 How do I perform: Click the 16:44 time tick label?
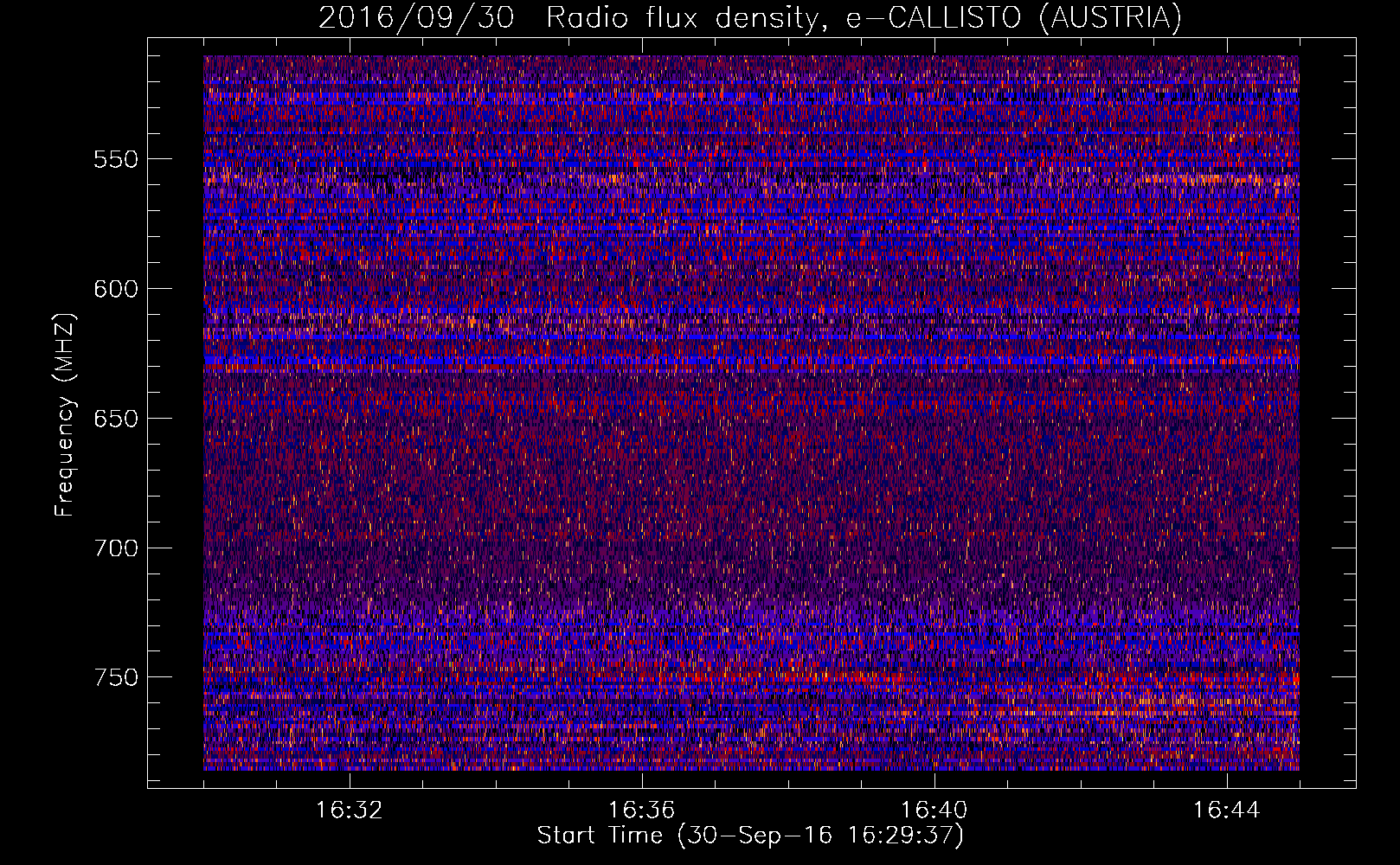(1227, 811)
